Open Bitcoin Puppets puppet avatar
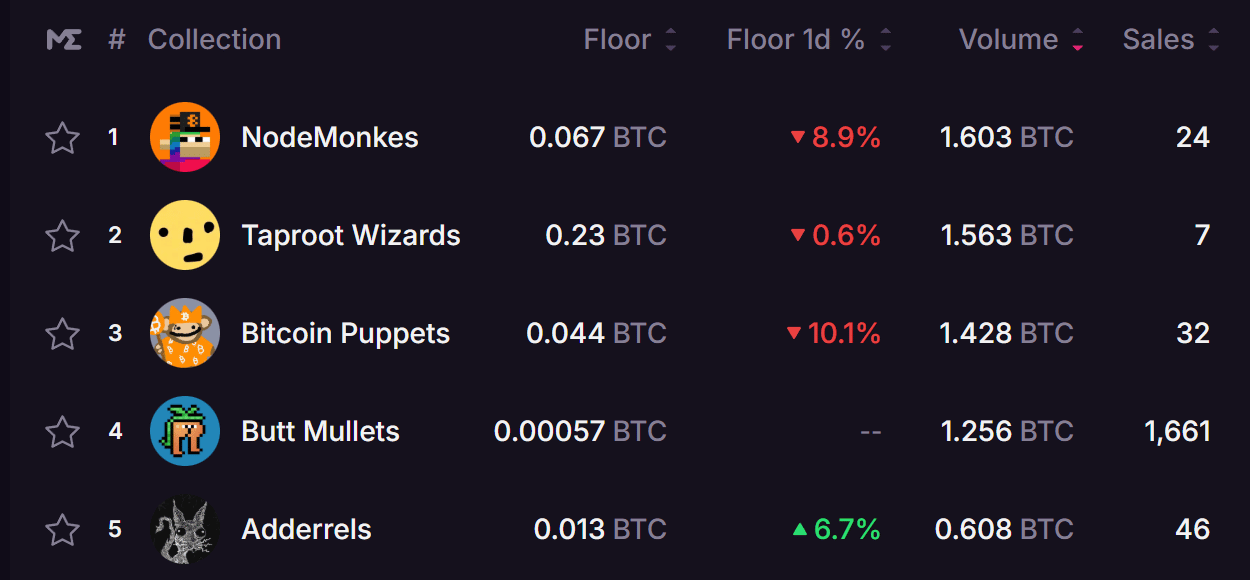1250x580 pixels. (x=185, y=333)
